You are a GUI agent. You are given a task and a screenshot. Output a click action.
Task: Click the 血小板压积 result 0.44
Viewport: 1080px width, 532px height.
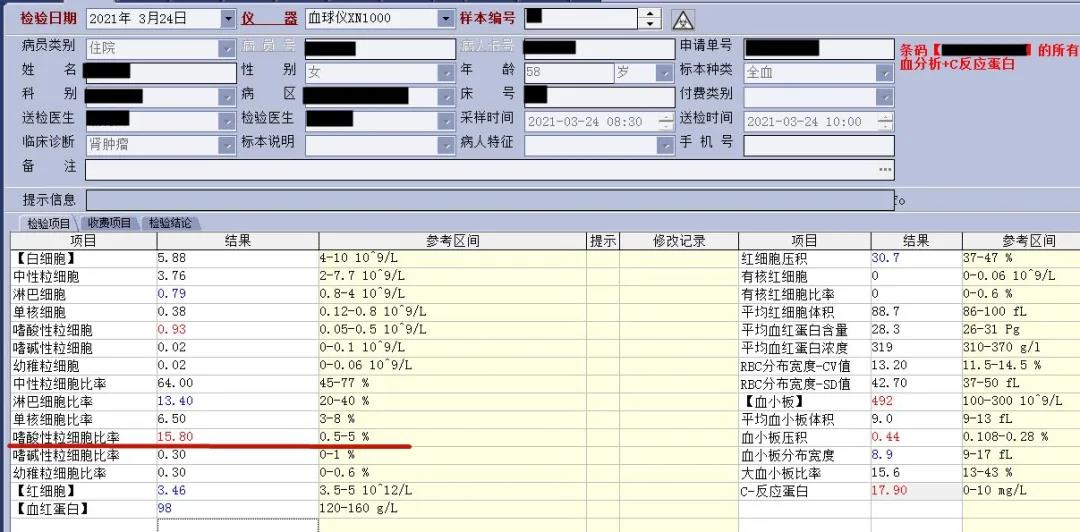(886, 438)
